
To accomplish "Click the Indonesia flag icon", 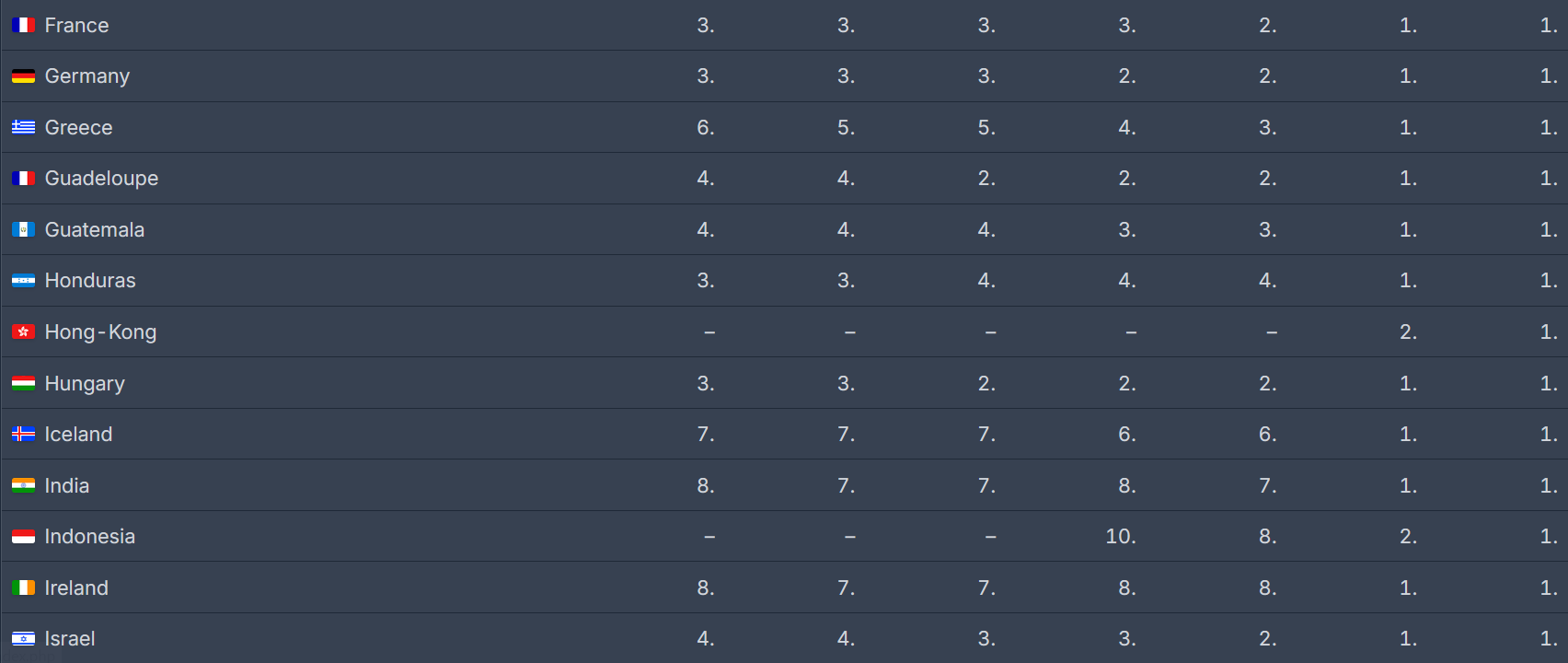I will [x=24, y=537].
